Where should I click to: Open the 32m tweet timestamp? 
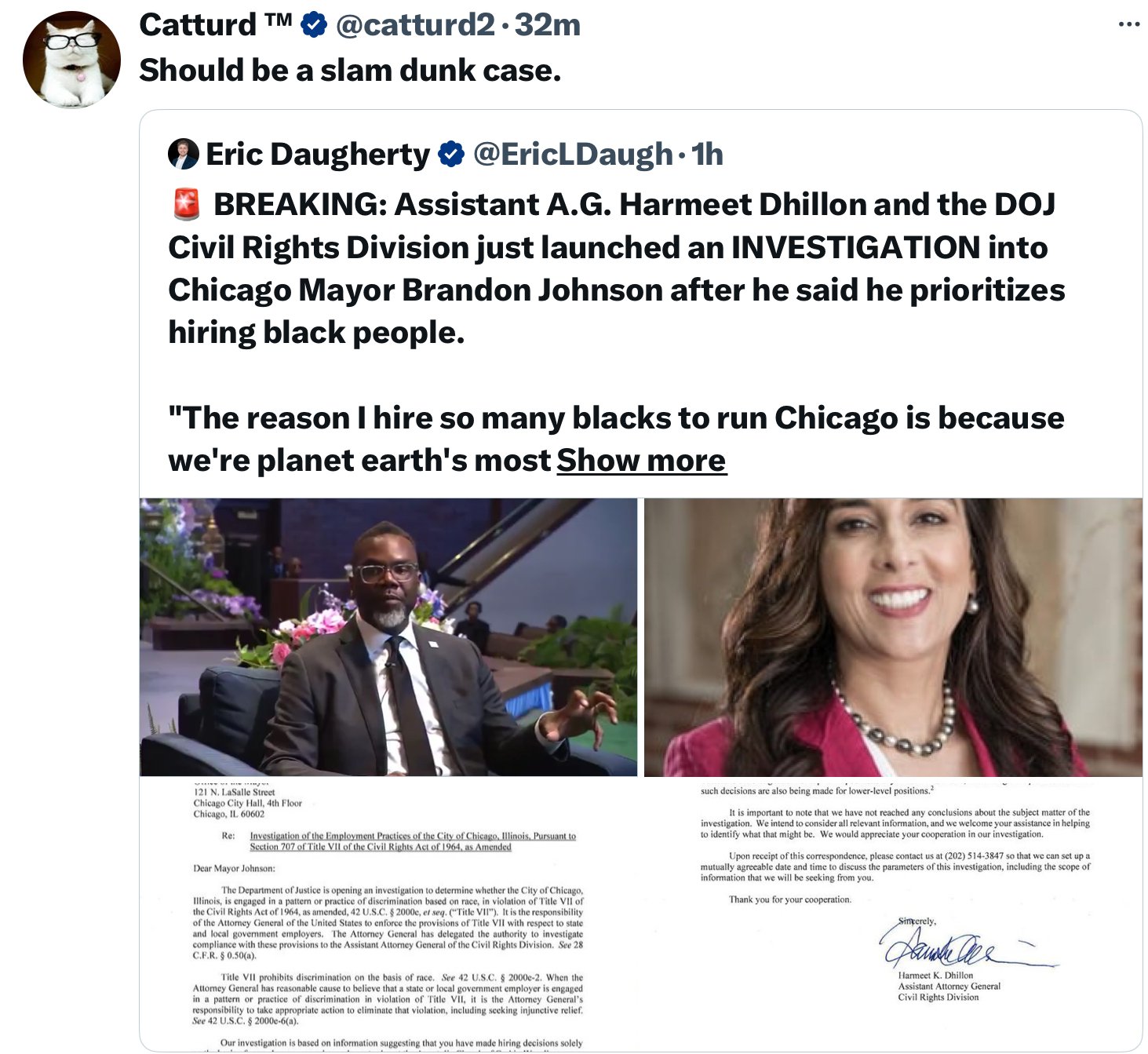pos(548,25)
